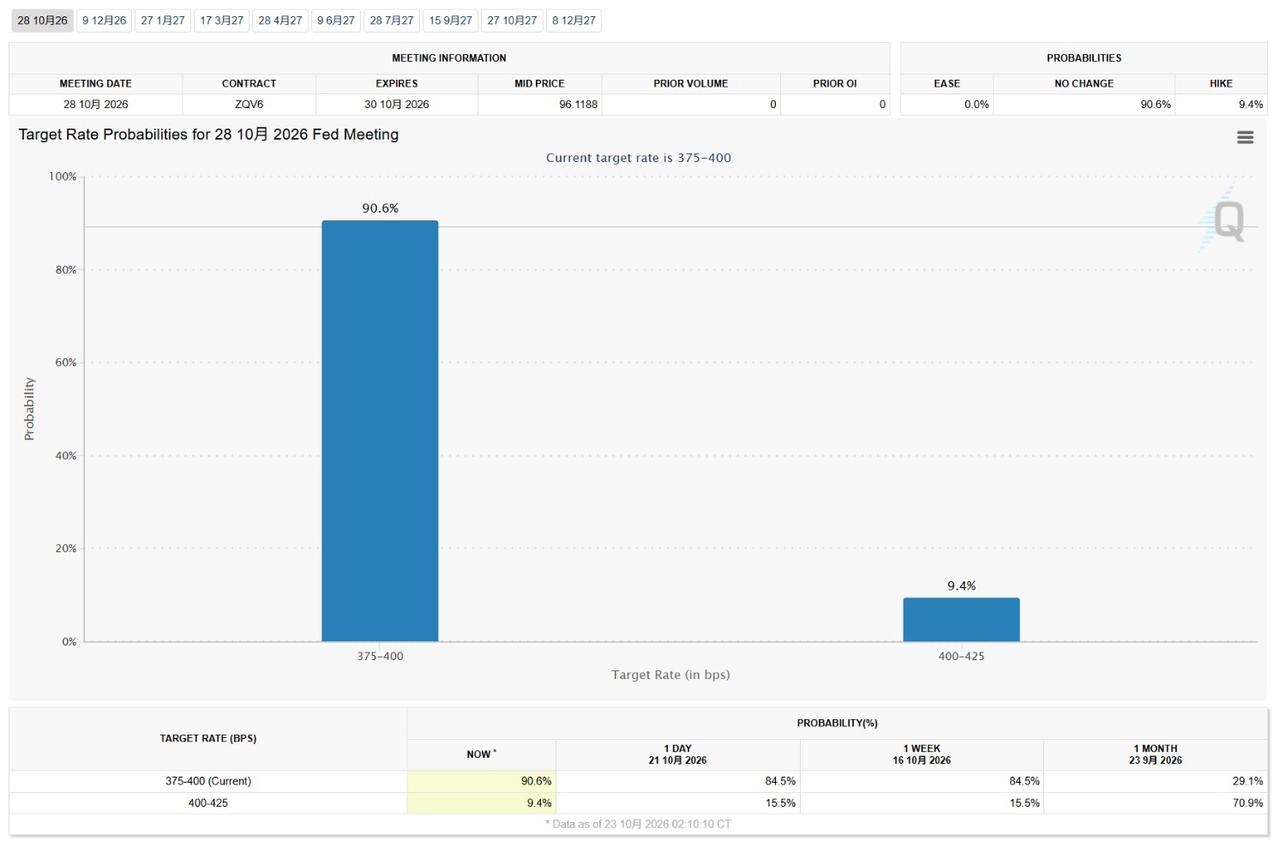Screen dimensions: 1280x847
Task: Open the 9 6月27 meeting tab
Action: (336, 20)
